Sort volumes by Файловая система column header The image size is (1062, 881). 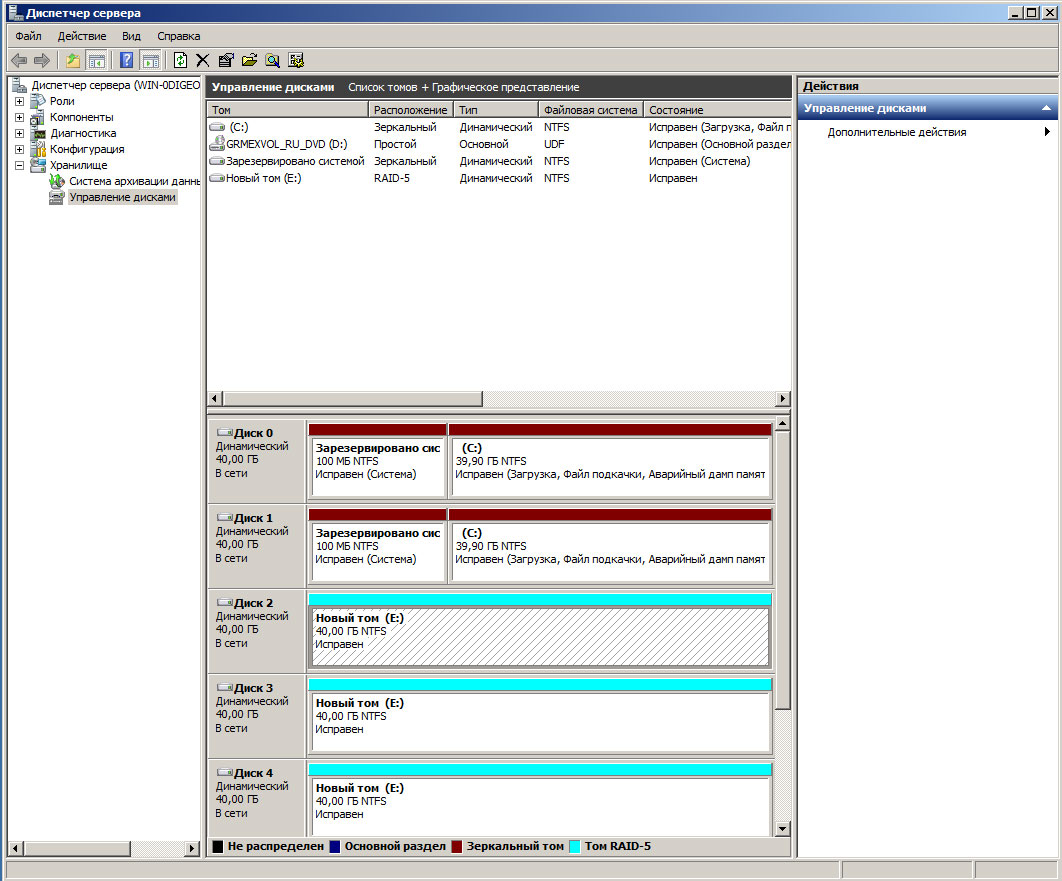[x=590, y=110]
